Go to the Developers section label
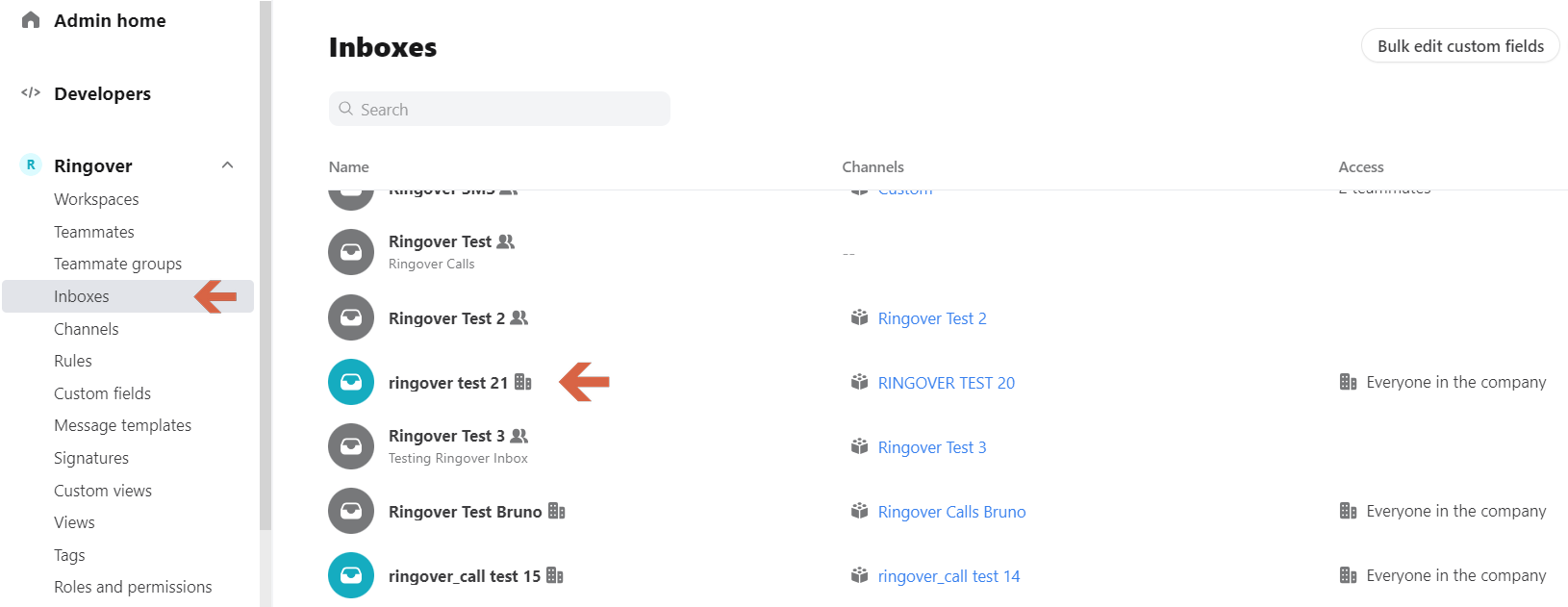The height and width of the screenshot is (607, 1568). pos(103,93)
